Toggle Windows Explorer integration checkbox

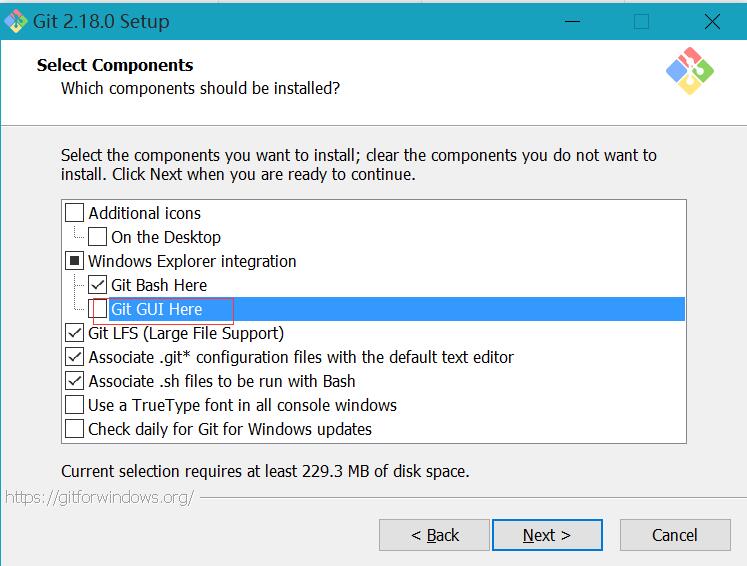coord(75,261)
